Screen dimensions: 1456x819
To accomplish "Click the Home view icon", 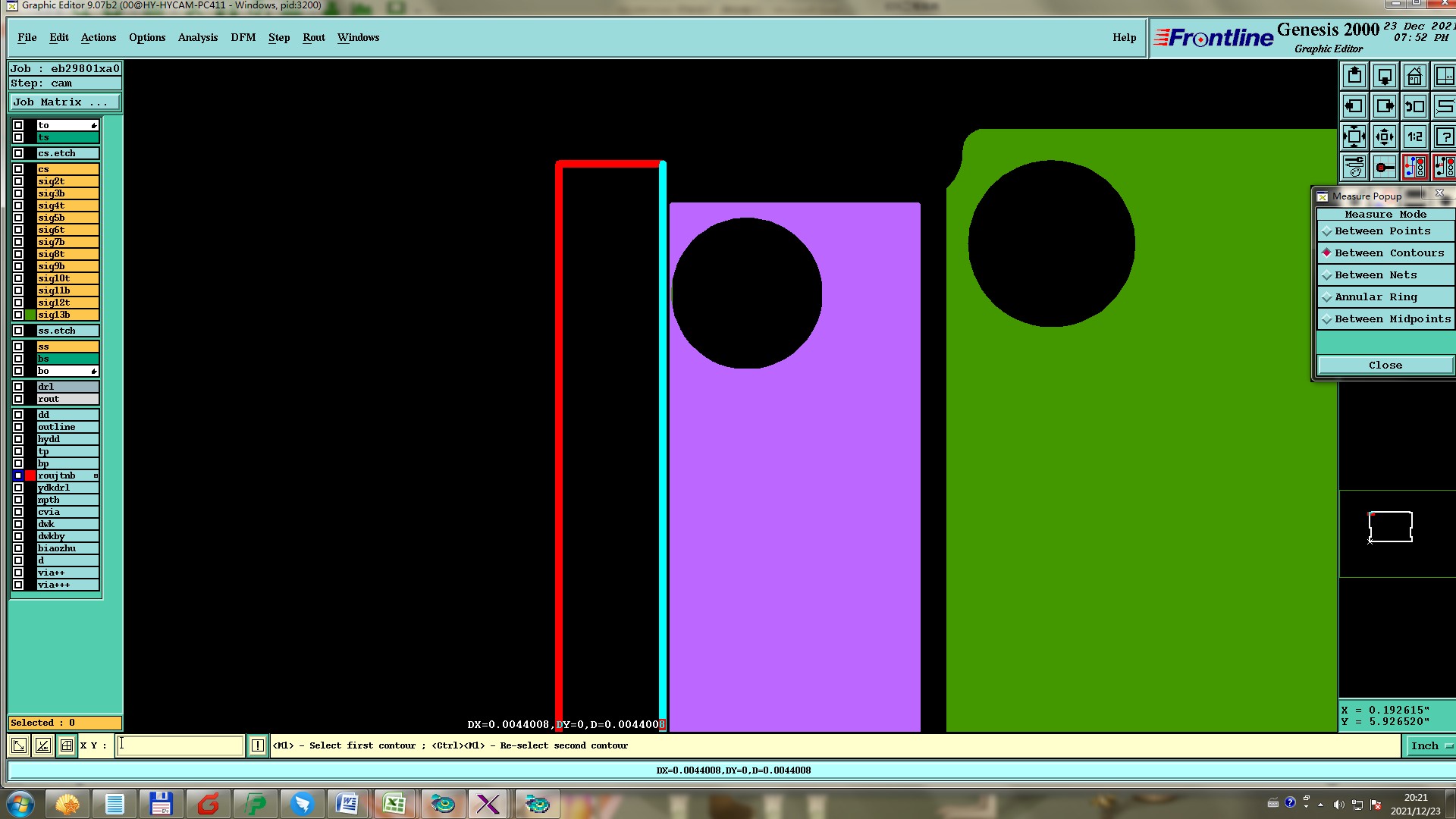I will click(x=1414, y=77).
